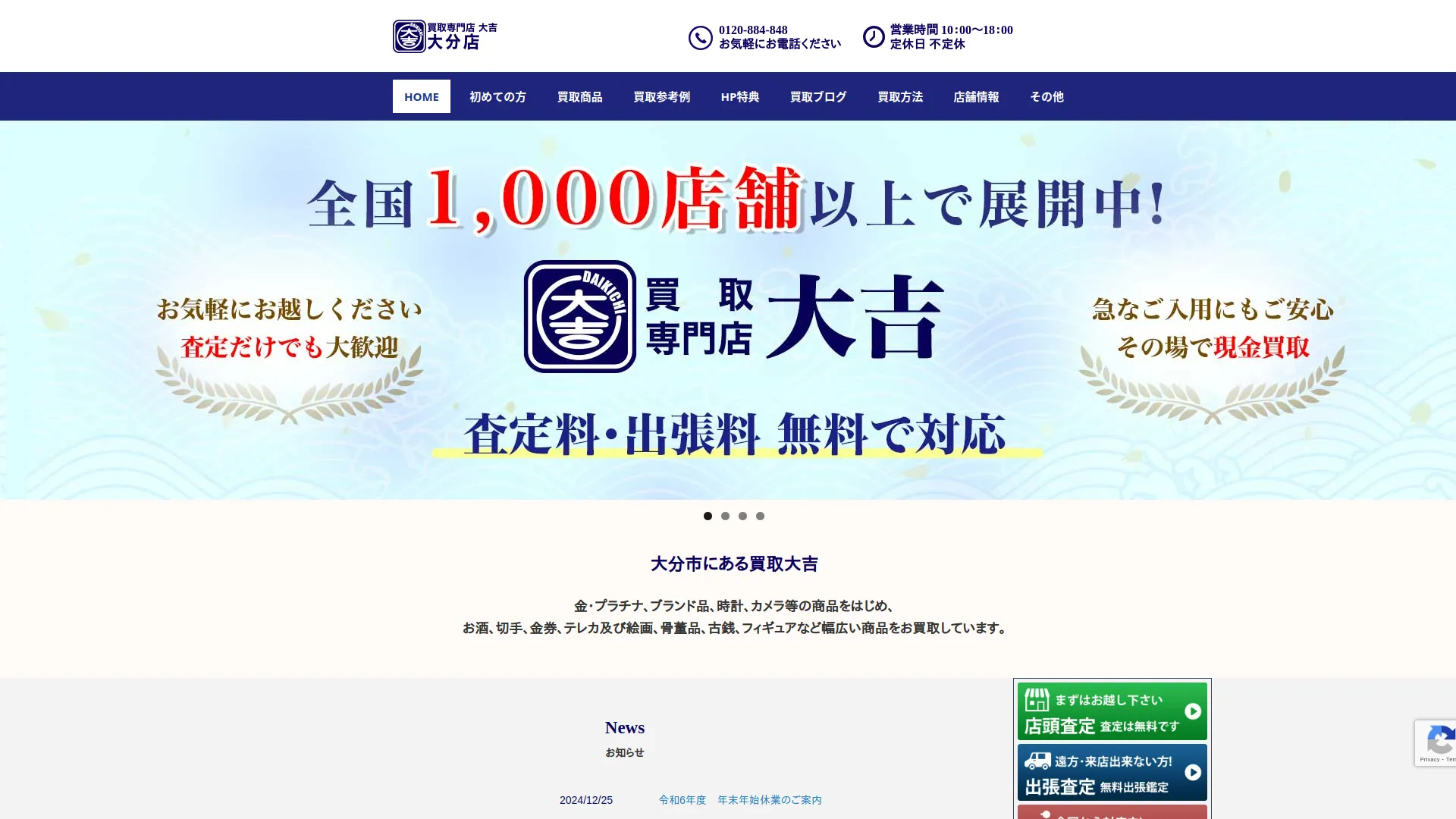
Task: Click the telephone icon in the header
Action: pos(701,37)
